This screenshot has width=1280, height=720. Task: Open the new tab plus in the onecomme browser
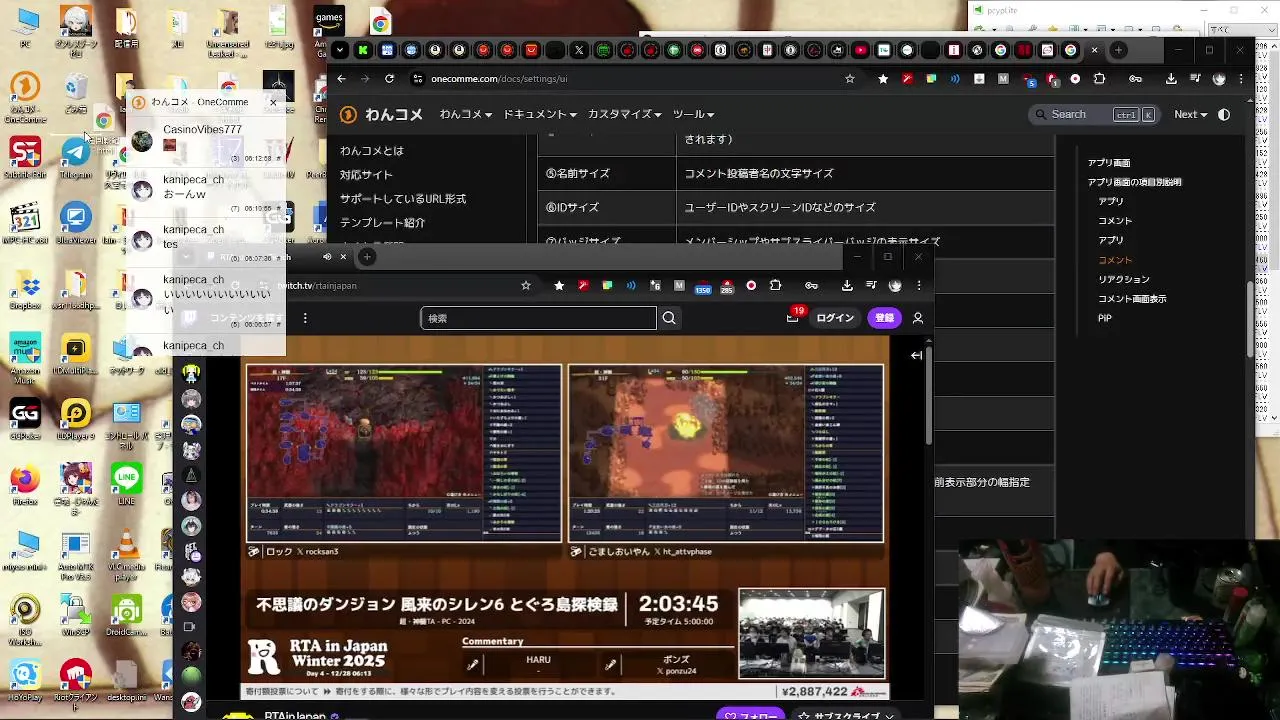1119,50
